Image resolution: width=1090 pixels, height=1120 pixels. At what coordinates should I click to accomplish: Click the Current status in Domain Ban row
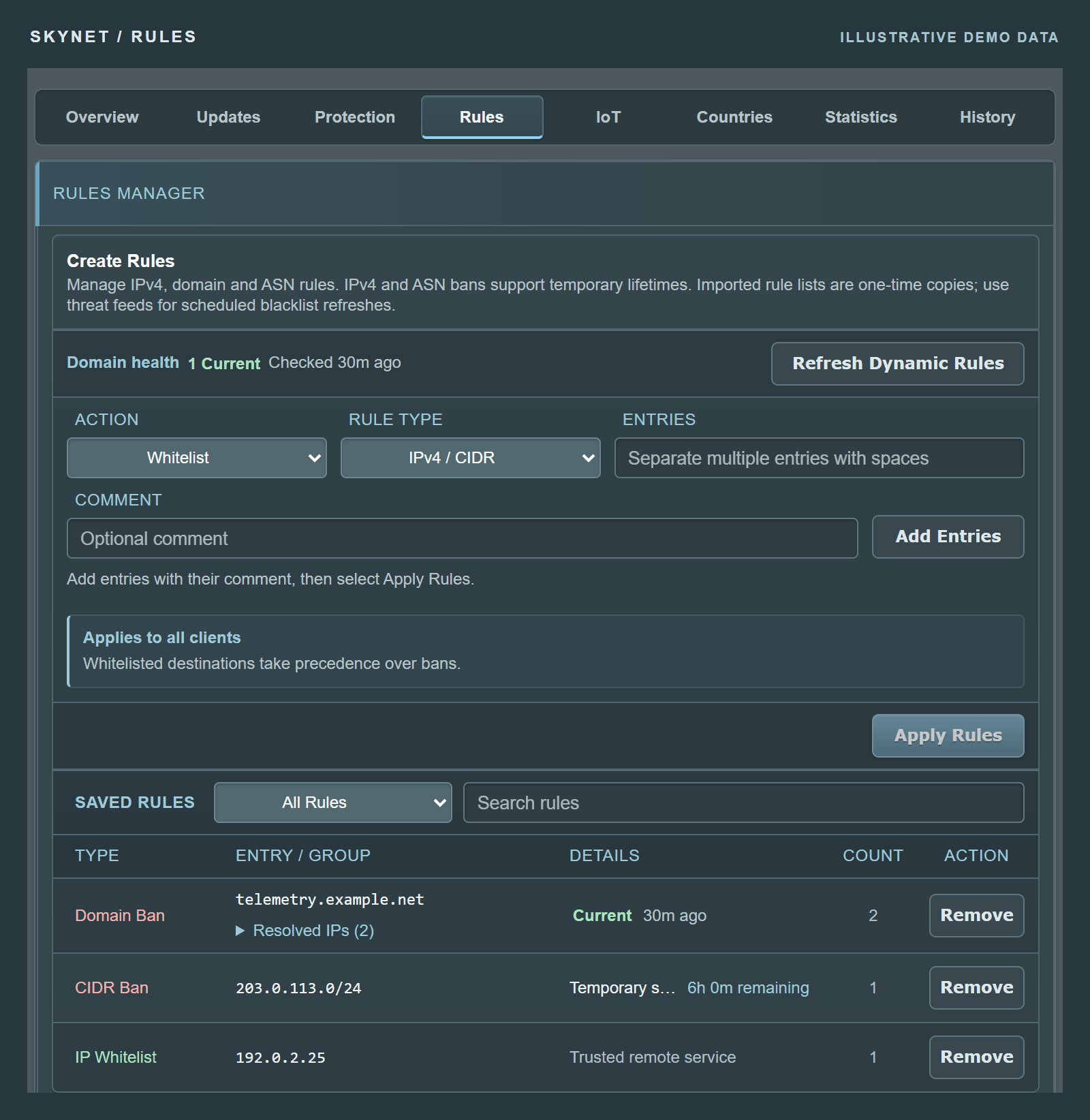coord(602,916)
